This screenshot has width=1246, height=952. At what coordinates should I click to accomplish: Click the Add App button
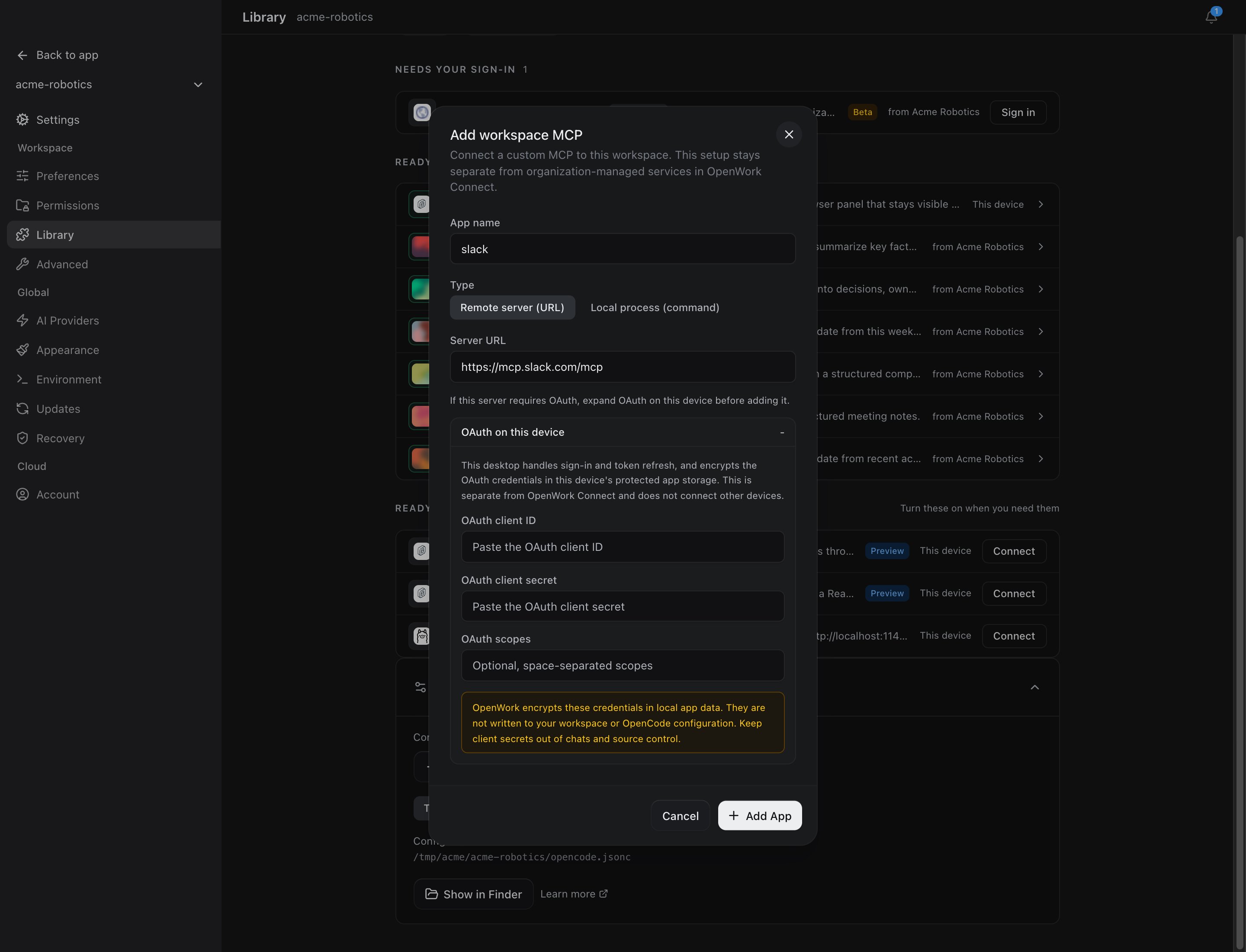759,816
